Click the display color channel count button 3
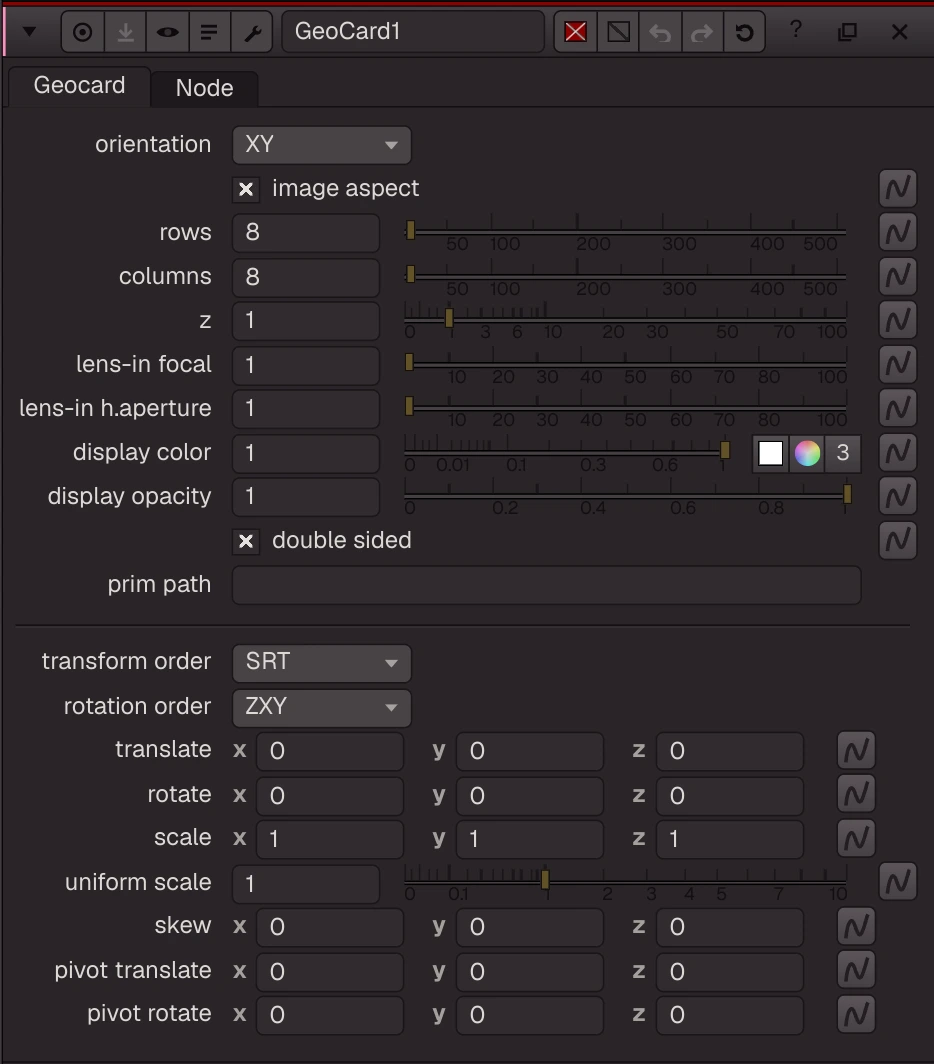 point(842,453)
